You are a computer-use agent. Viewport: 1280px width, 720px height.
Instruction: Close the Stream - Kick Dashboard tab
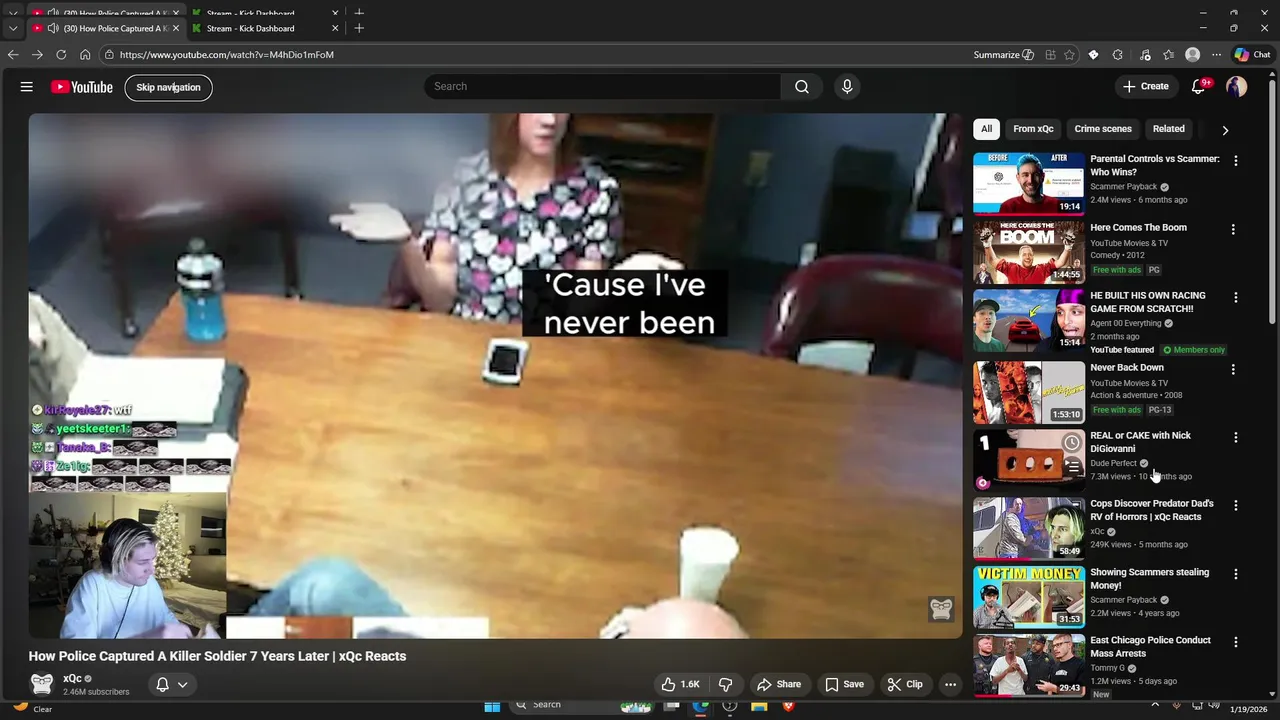pyautogui.click(x=335, y=28)
